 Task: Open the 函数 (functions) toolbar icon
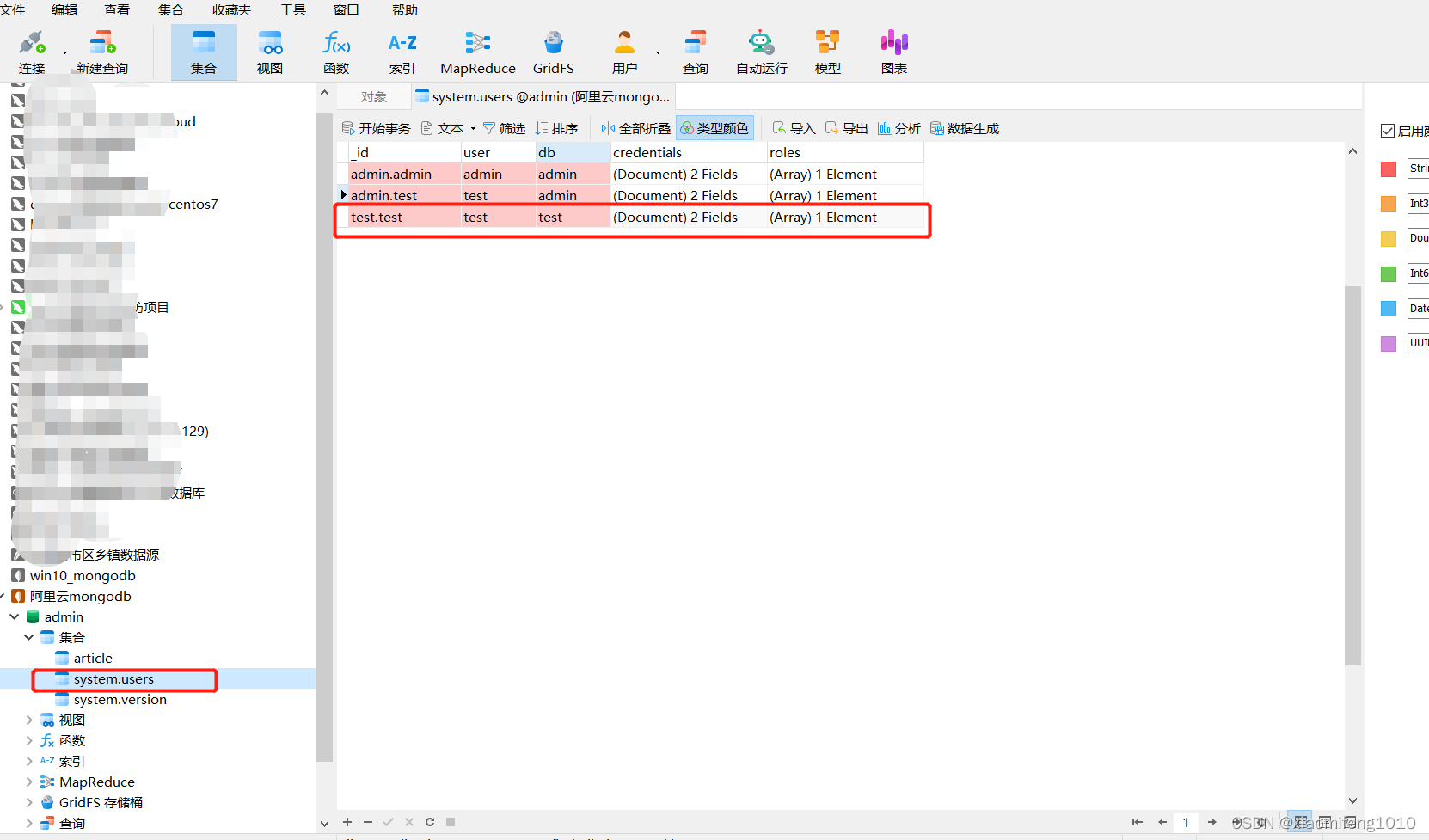click(336, 50)
